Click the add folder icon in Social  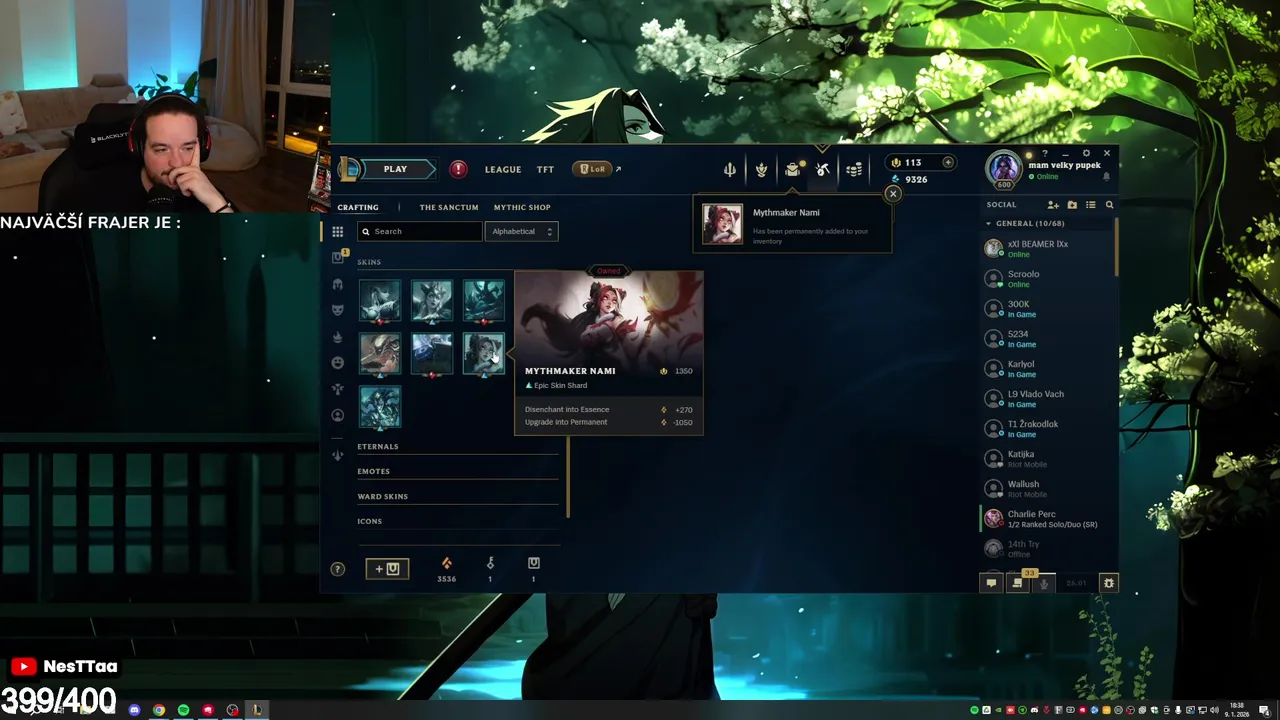point(1072,205)
